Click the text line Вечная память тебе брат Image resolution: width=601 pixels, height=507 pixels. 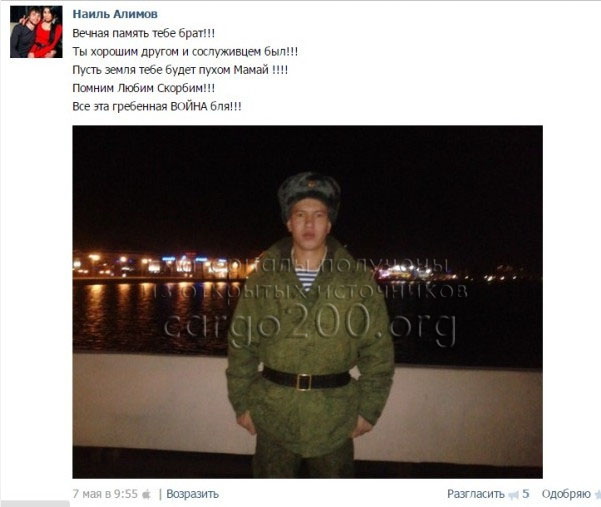coord(144,33)
